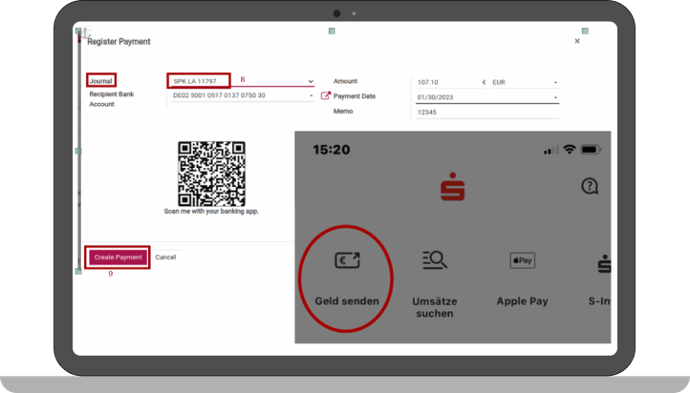Open external link icon beside bank account

click(325, 95)
